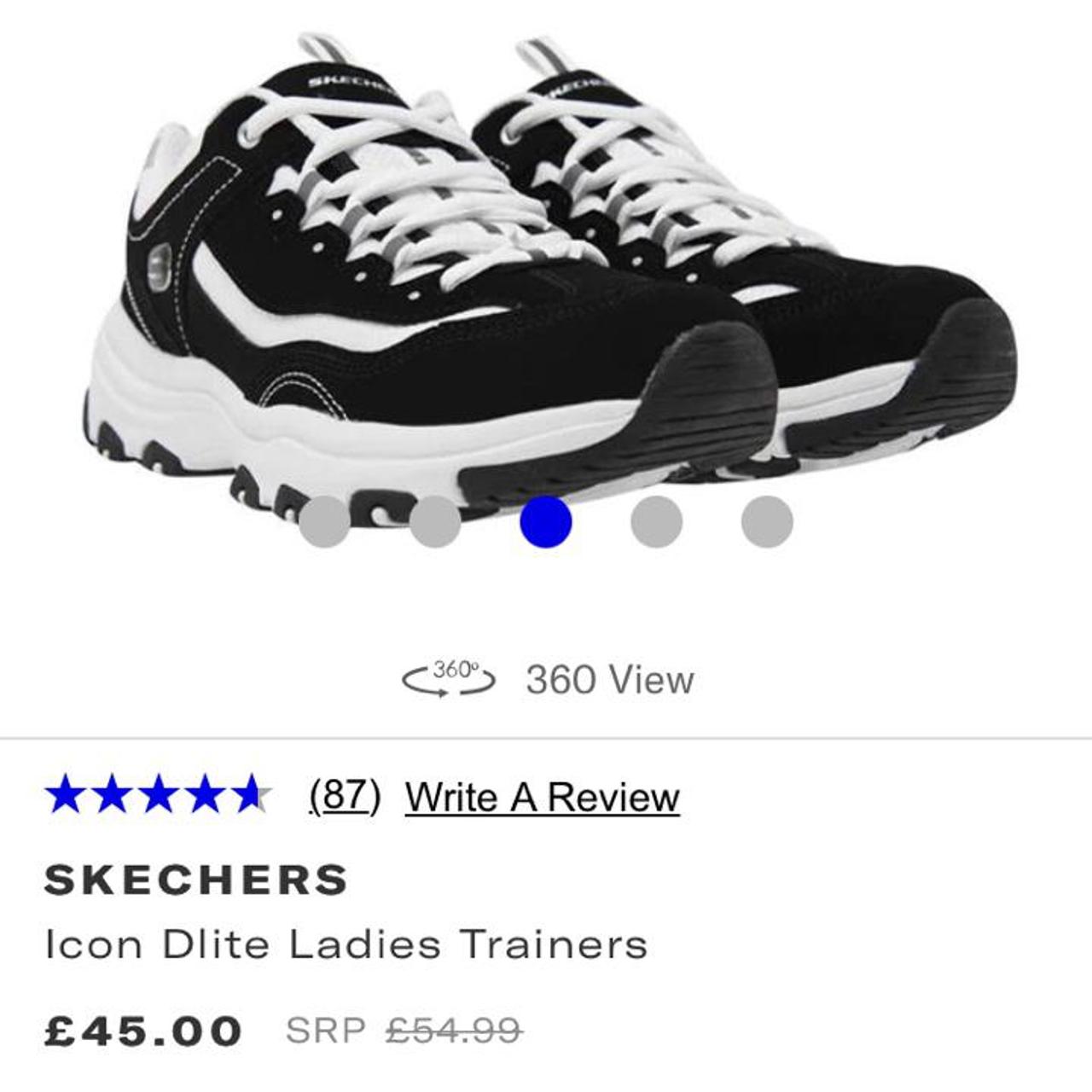Click the active blue carousel dot

[x=545, y=521]
